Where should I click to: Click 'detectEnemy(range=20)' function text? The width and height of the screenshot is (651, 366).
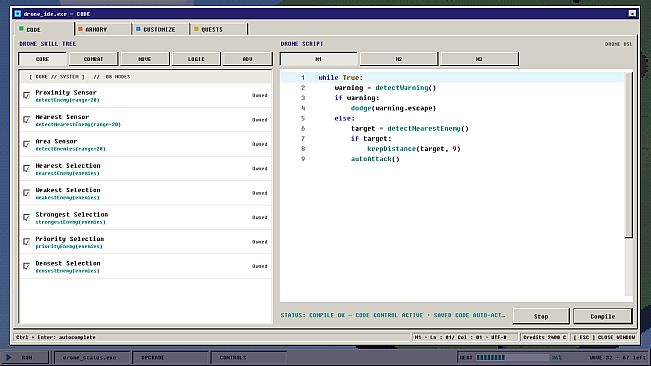click(67, 100)
